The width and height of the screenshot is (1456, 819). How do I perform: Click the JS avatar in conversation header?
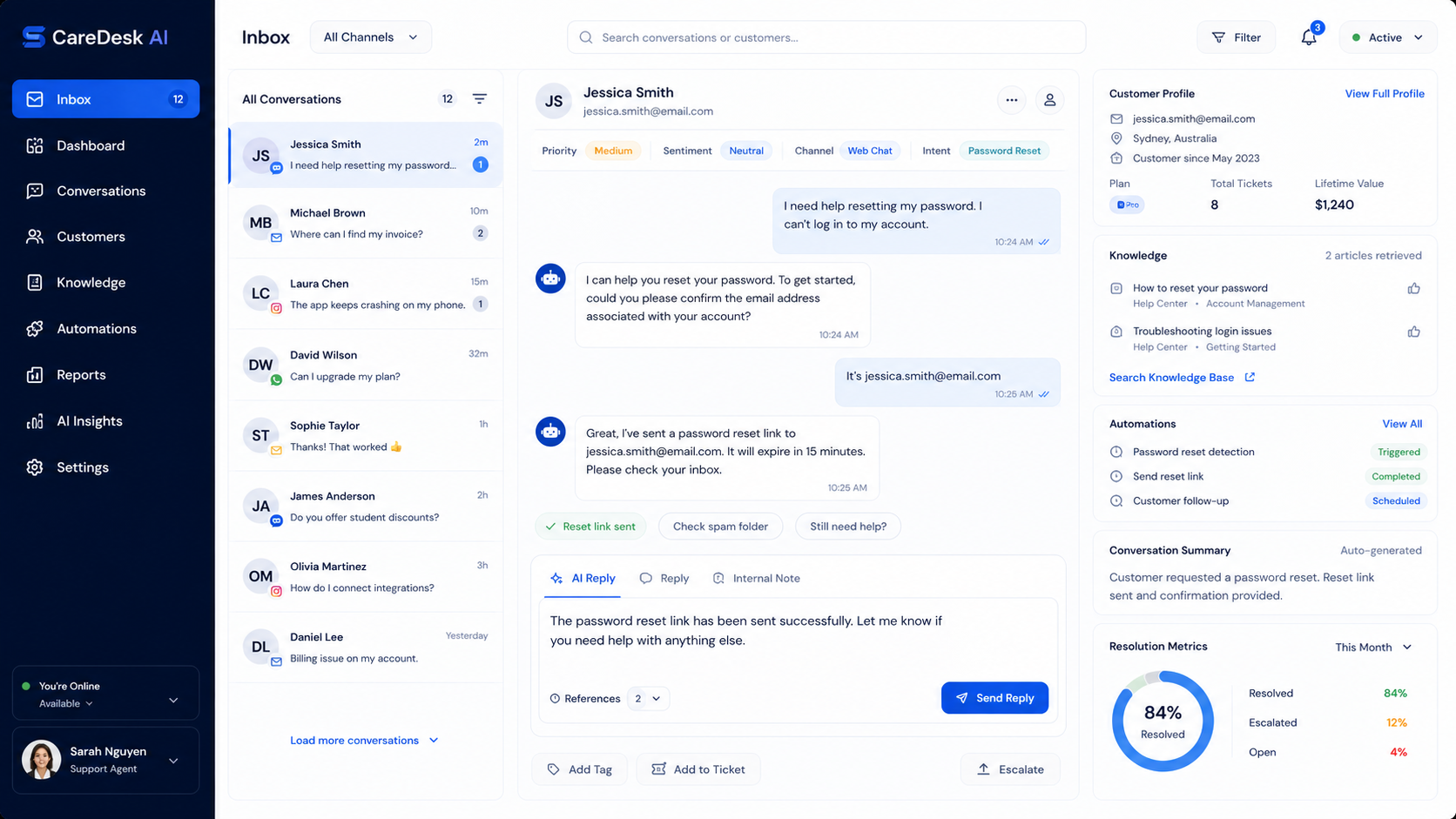(x=554, y=101)
